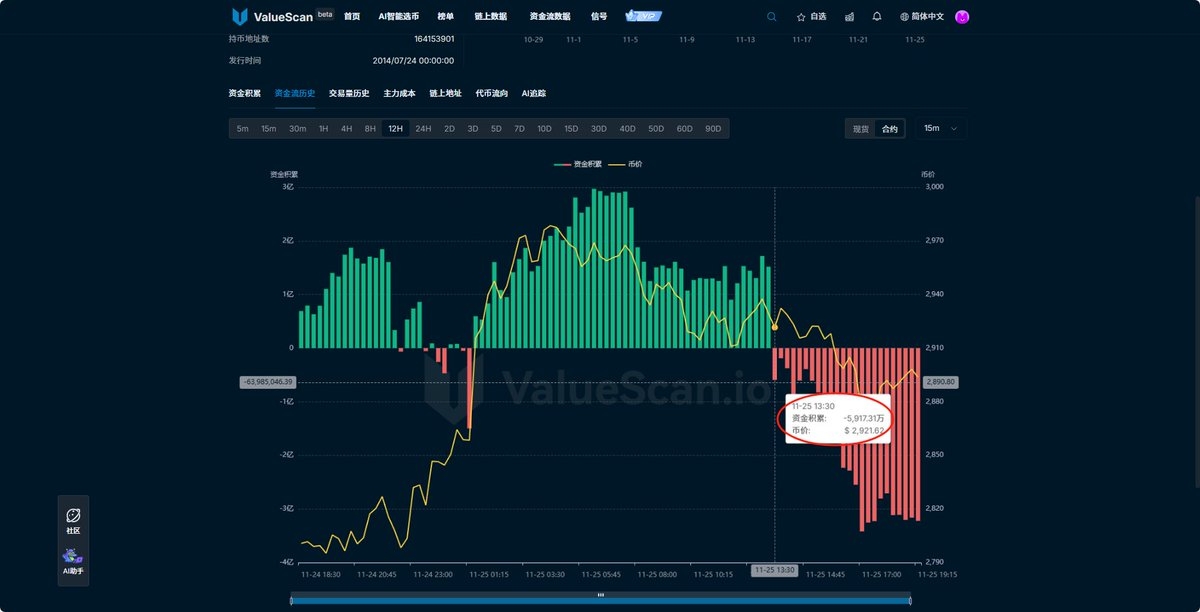The width and height of the screenshot is (1200, 612).
Task: Select the 15D period button
Action: coord(571,129)
